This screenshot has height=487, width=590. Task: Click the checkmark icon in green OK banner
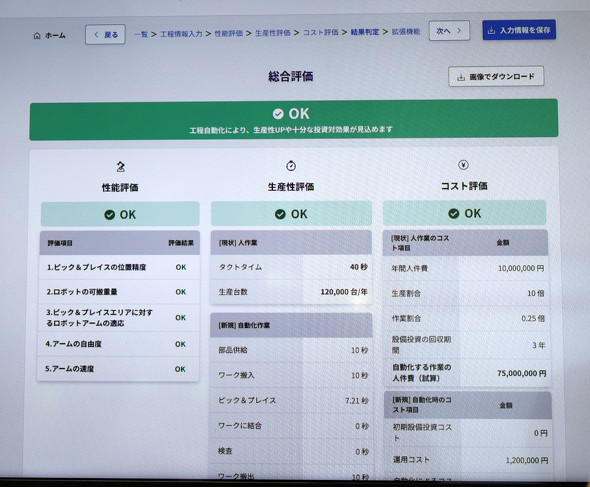[x=278, y=114]
